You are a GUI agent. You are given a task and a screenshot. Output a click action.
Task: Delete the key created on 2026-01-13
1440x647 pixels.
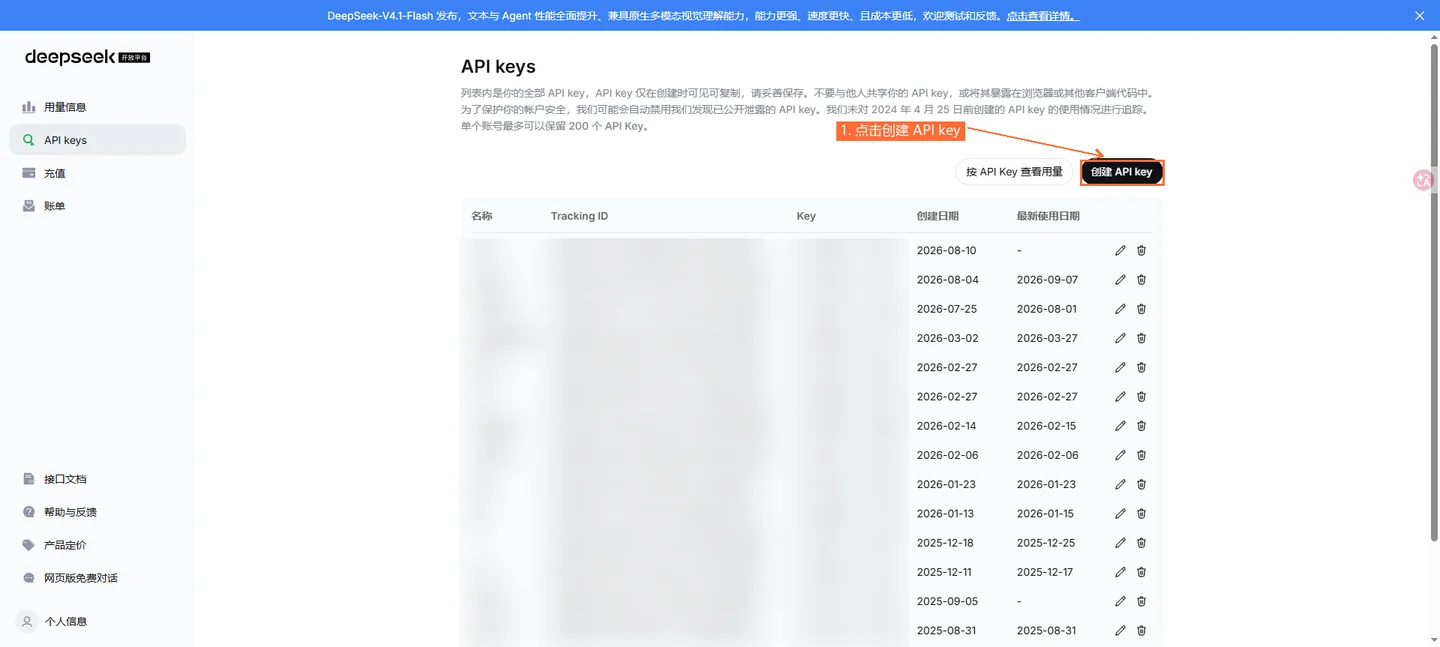[1141, 513]
